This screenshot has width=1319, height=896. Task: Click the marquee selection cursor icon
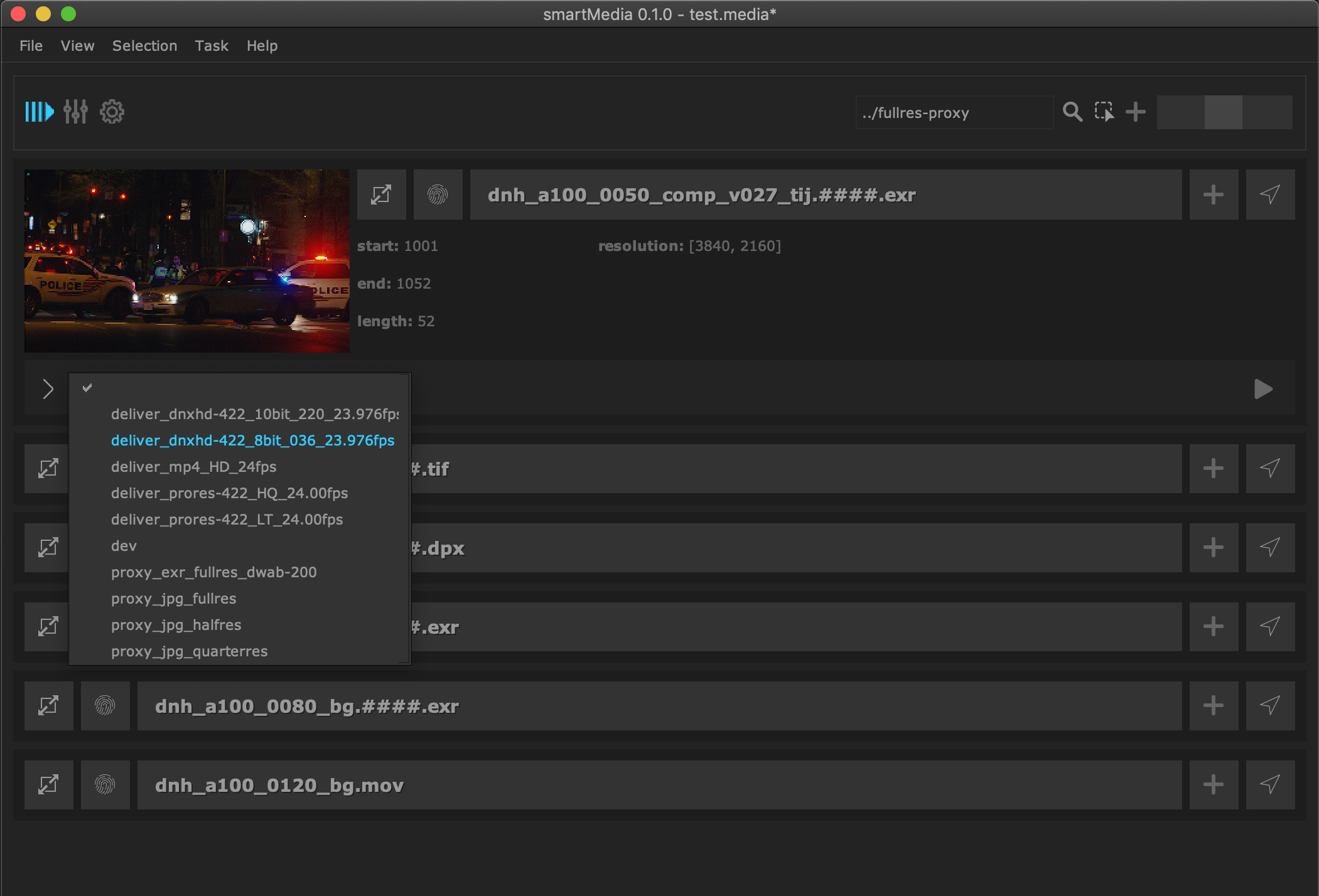click(x=1104, y=112)
